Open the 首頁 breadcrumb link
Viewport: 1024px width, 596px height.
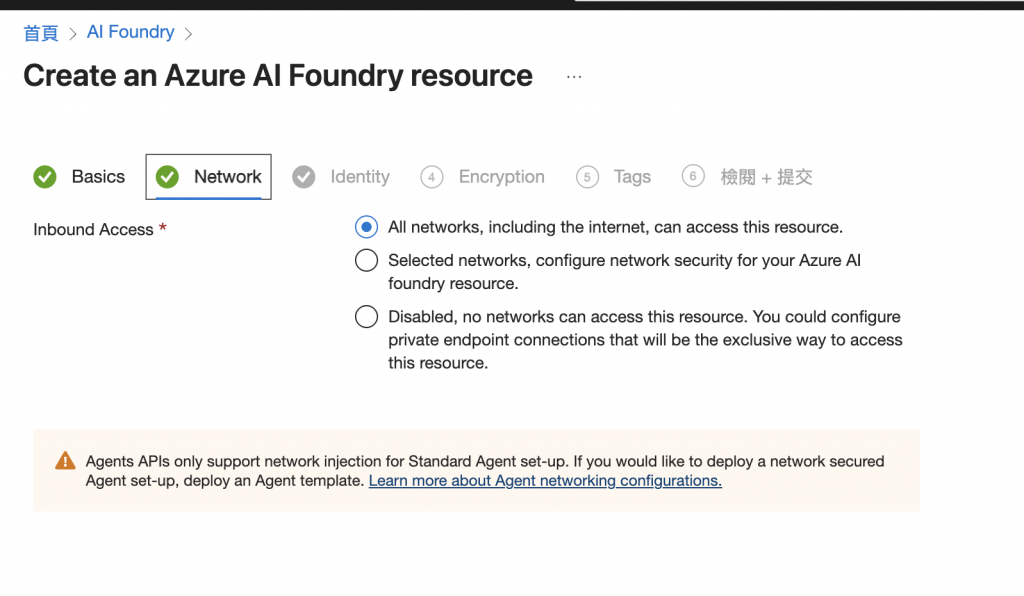point(41,33)
